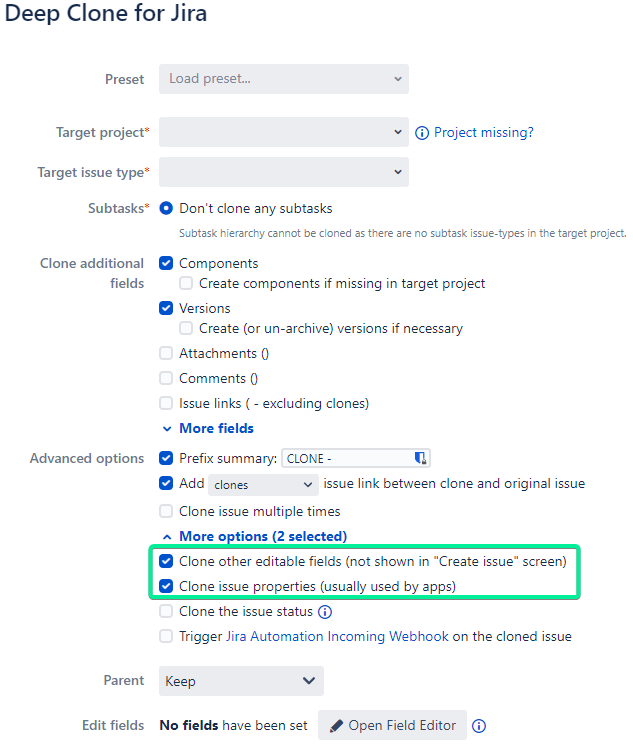Click the info icon beside Project missing
The image size is (633, 756).
[422, 133]
